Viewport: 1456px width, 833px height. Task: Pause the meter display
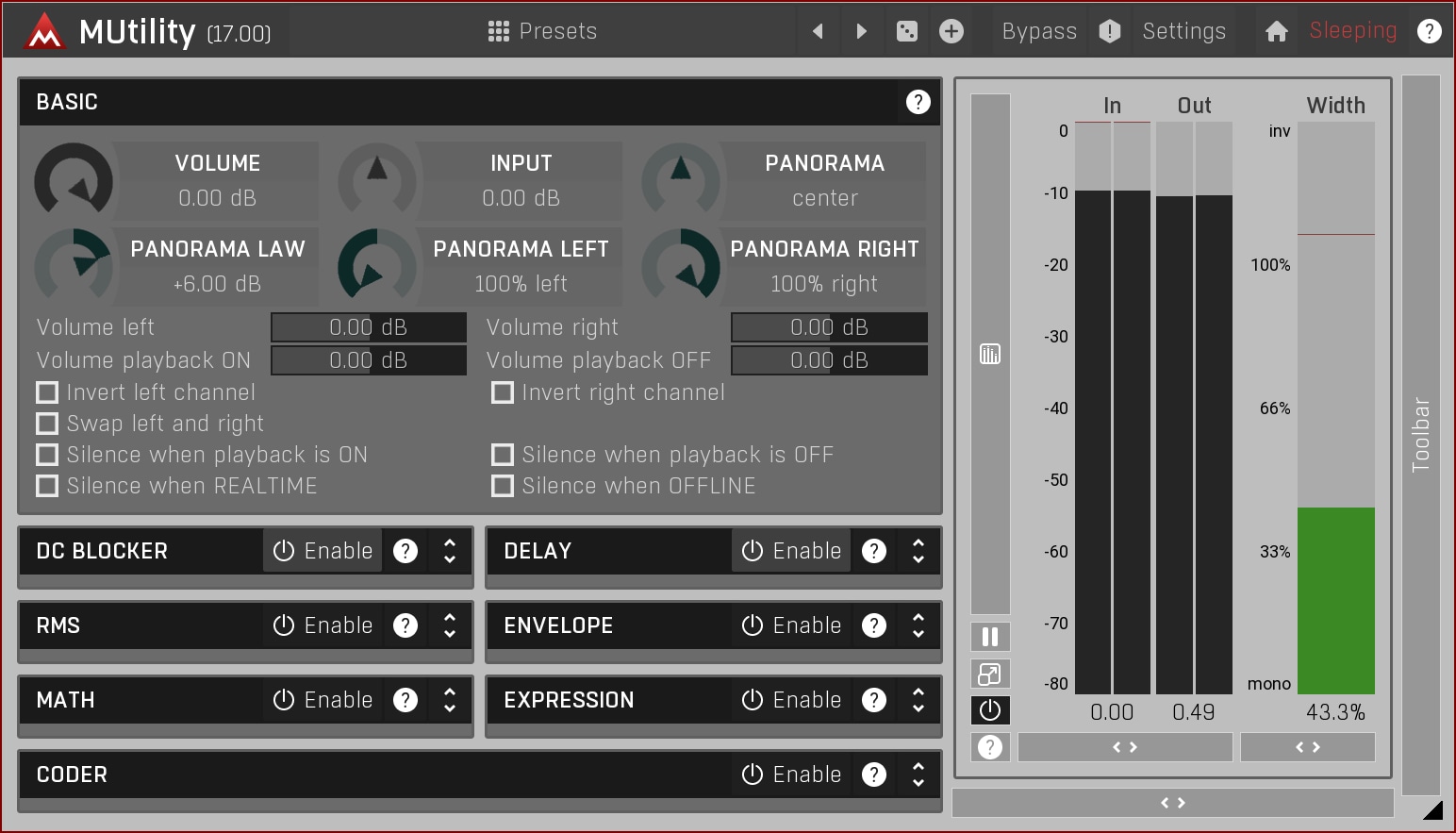coord(990,637)
